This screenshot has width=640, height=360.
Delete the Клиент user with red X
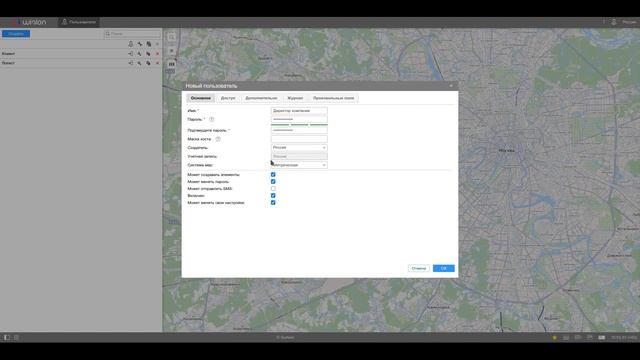tap(158, 53)
